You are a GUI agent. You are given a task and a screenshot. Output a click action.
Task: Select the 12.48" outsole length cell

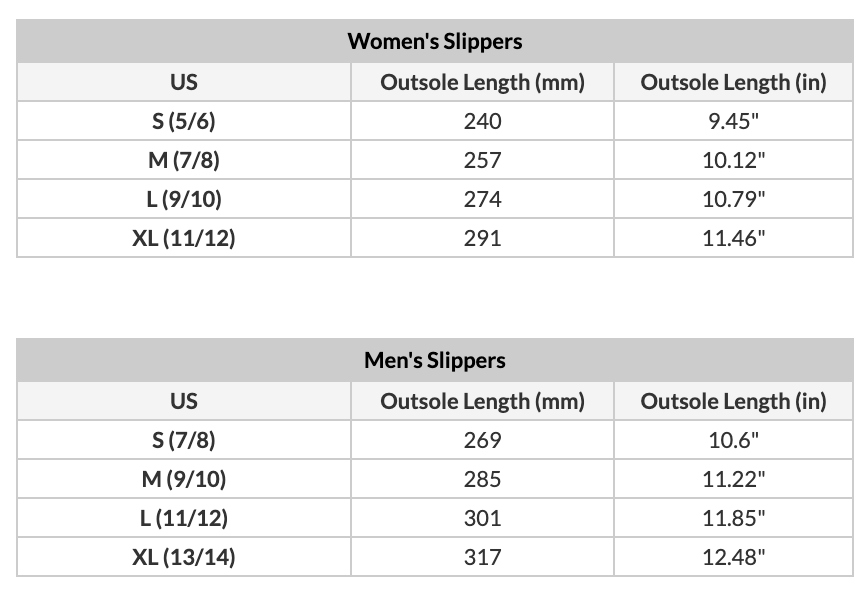click(733, 557)
